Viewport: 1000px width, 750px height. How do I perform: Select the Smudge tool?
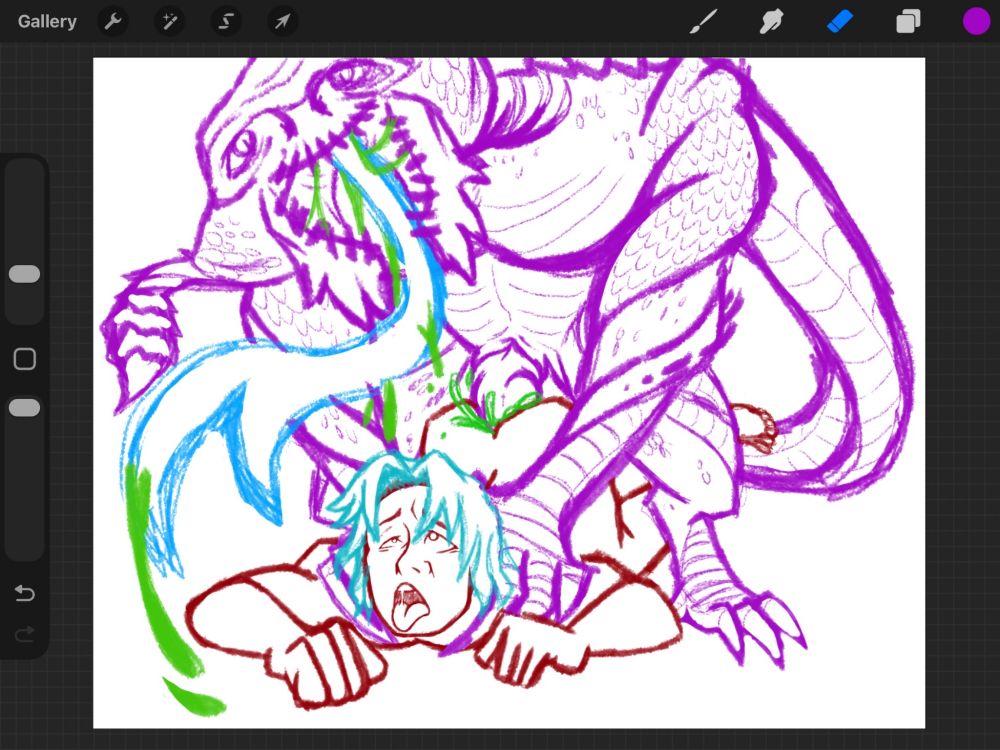(772, 22)
